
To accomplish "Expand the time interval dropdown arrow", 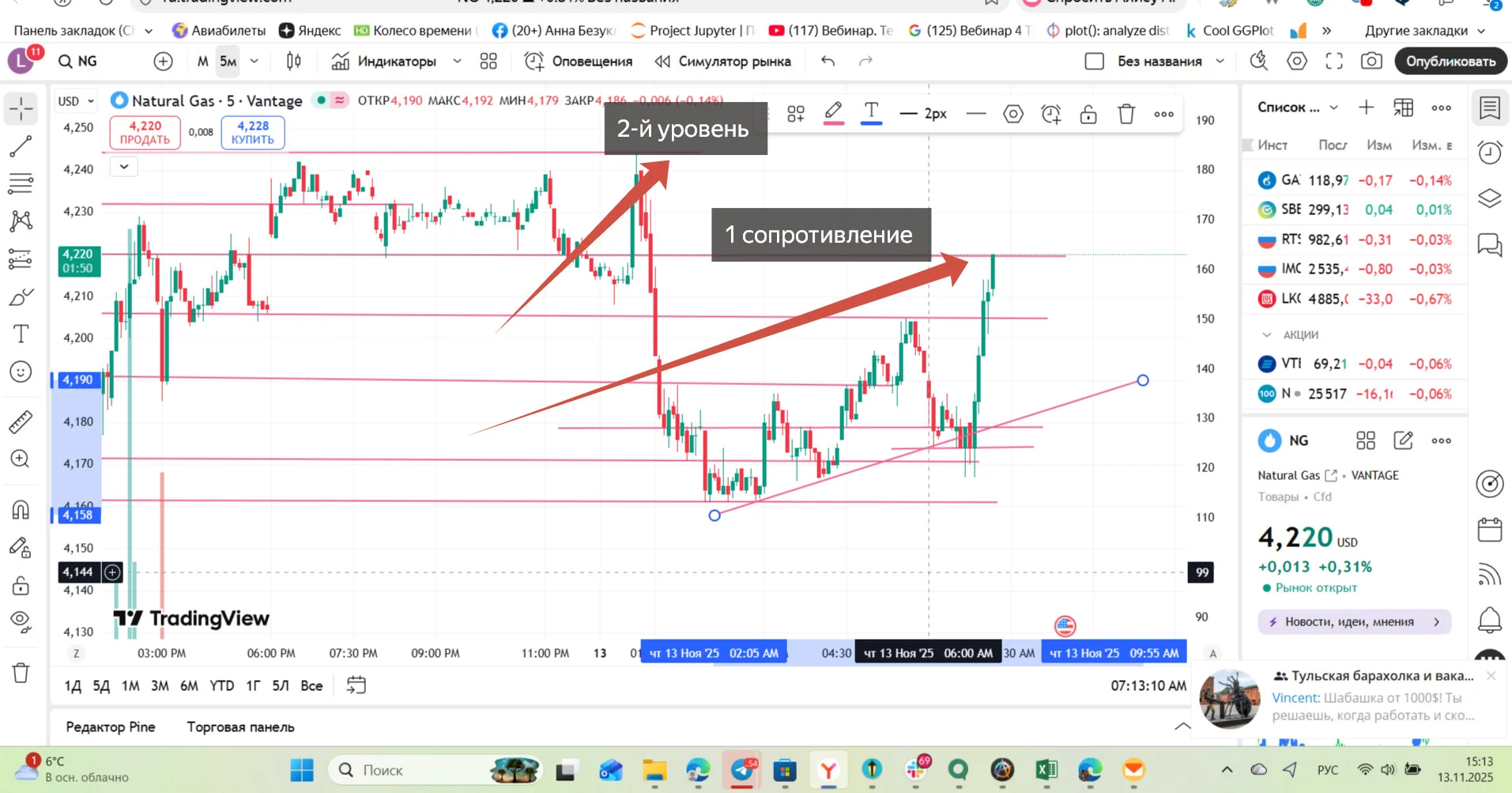I will pos(254,61).
